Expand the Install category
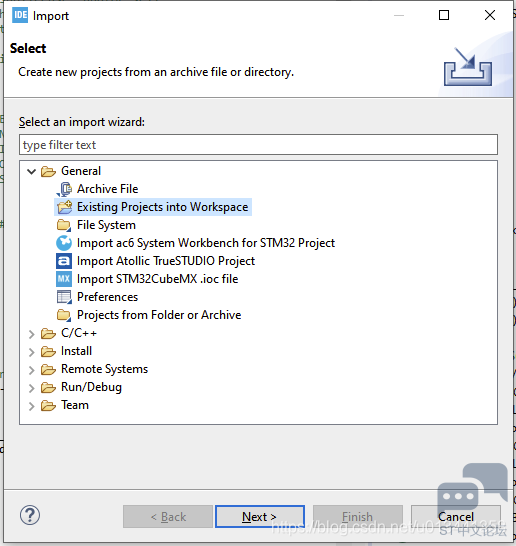This screenshot has height=546, width=516. tap(31, 352)
